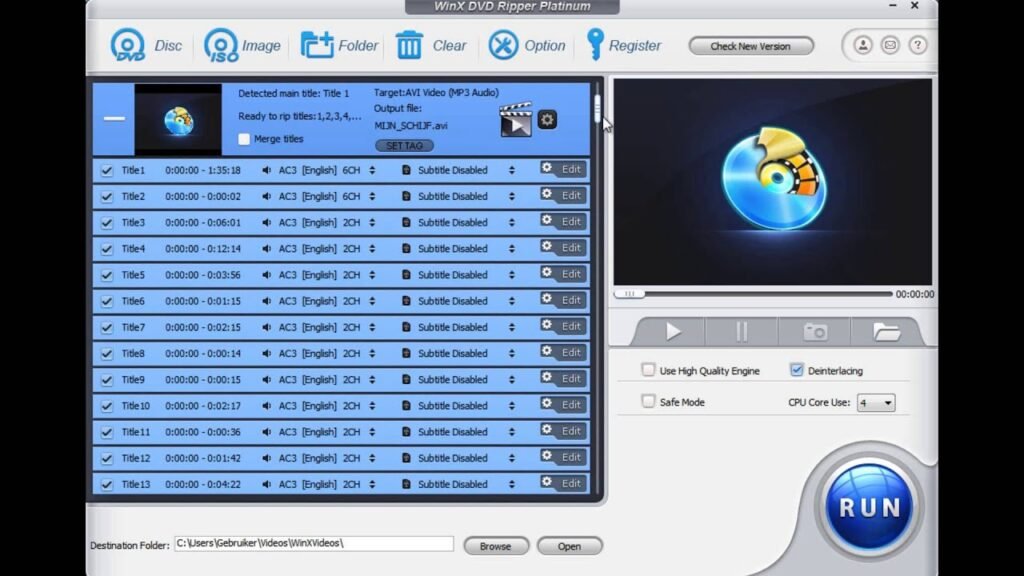1024x576 pixels.
Task: Load an ISO with the Image button
Action: coord(242,46)
